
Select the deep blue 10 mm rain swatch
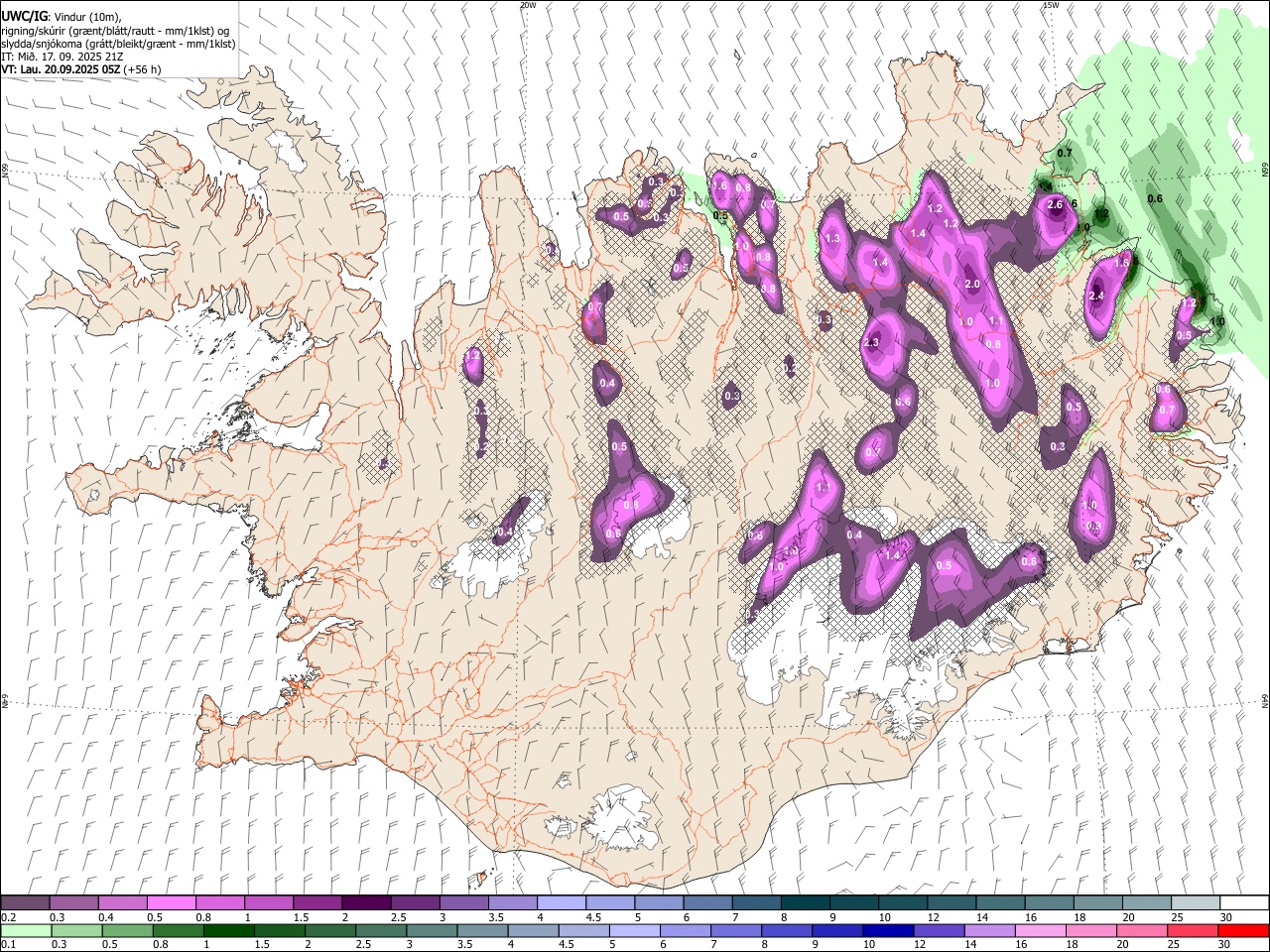click(x=888, y=930)
